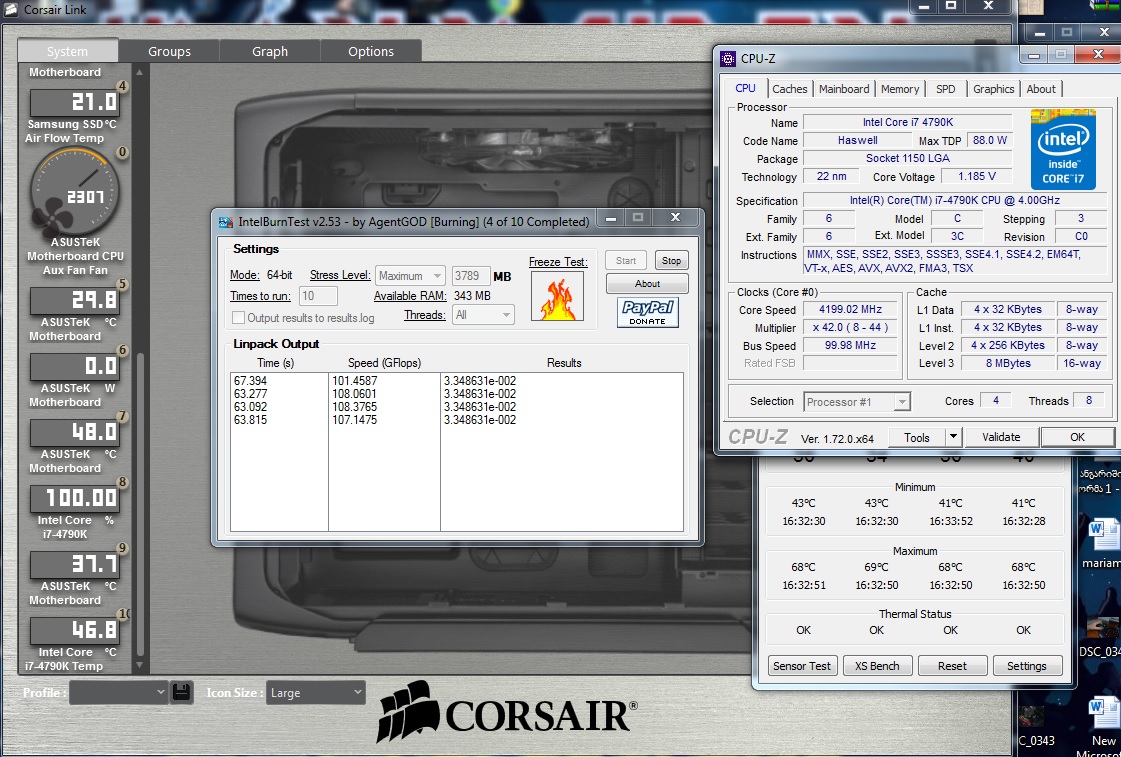Click the Samsung SSD 21.0 temperature tile
The height and width of the screenshot is (757, 1121).
coord(75,102)
